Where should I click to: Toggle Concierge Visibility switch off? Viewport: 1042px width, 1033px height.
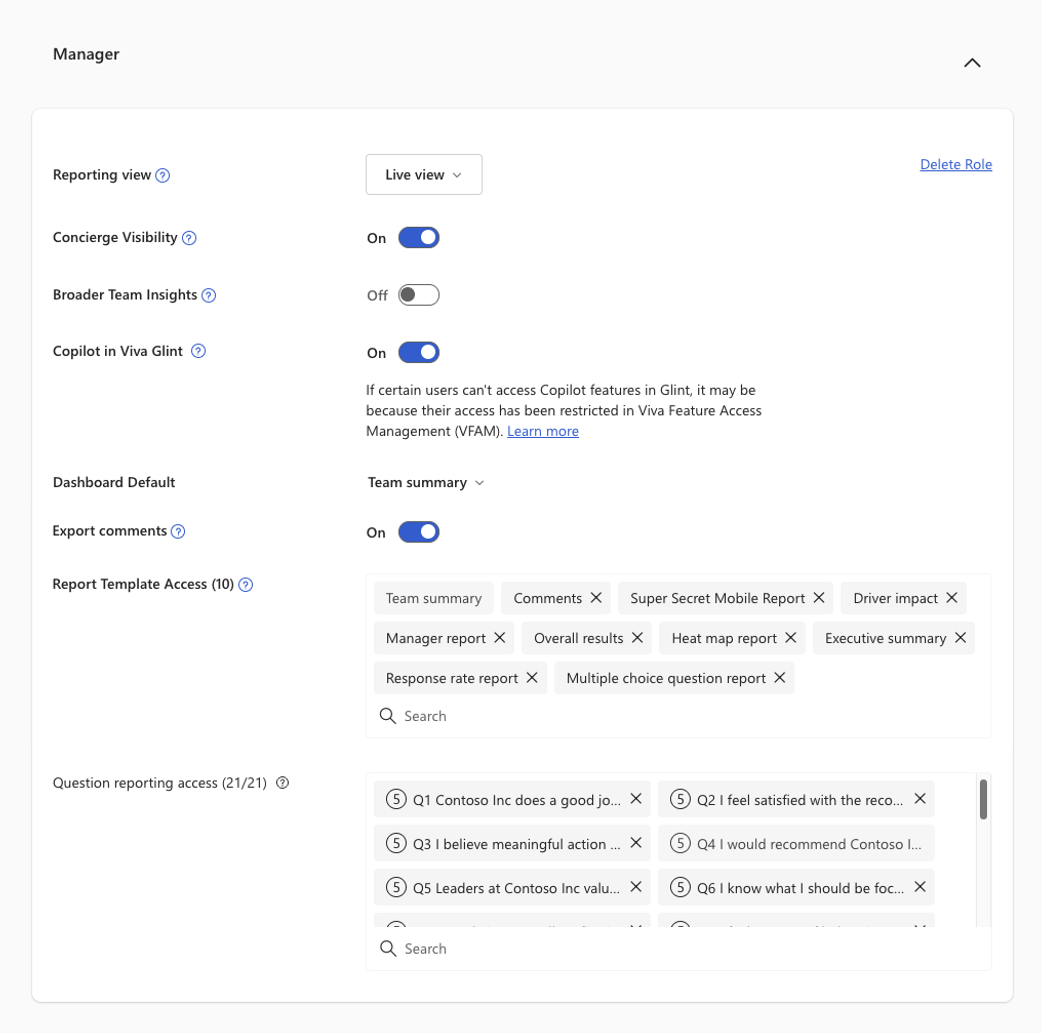(419, 238)
